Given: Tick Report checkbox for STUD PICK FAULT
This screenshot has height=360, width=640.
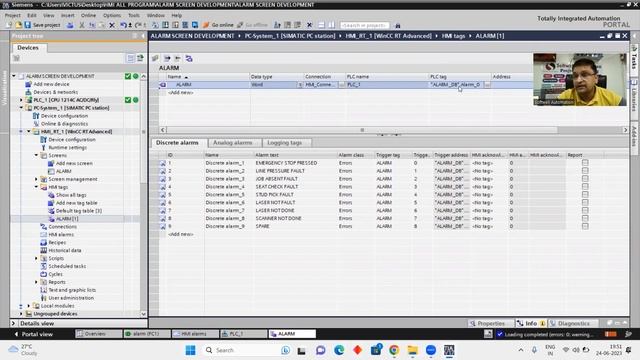Looking at the screenshot, I should (x=585, y=194).
